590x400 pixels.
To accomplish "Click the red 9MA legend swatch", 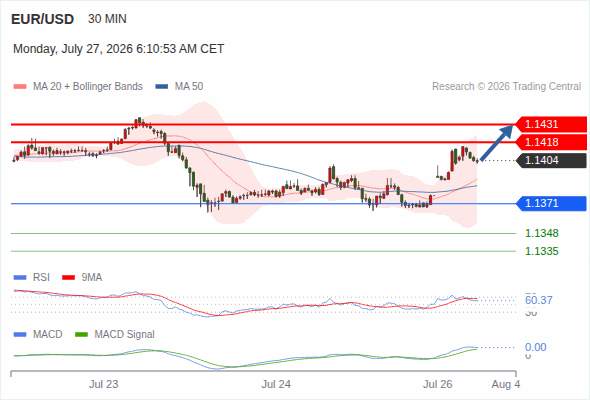I will (68, 278).
